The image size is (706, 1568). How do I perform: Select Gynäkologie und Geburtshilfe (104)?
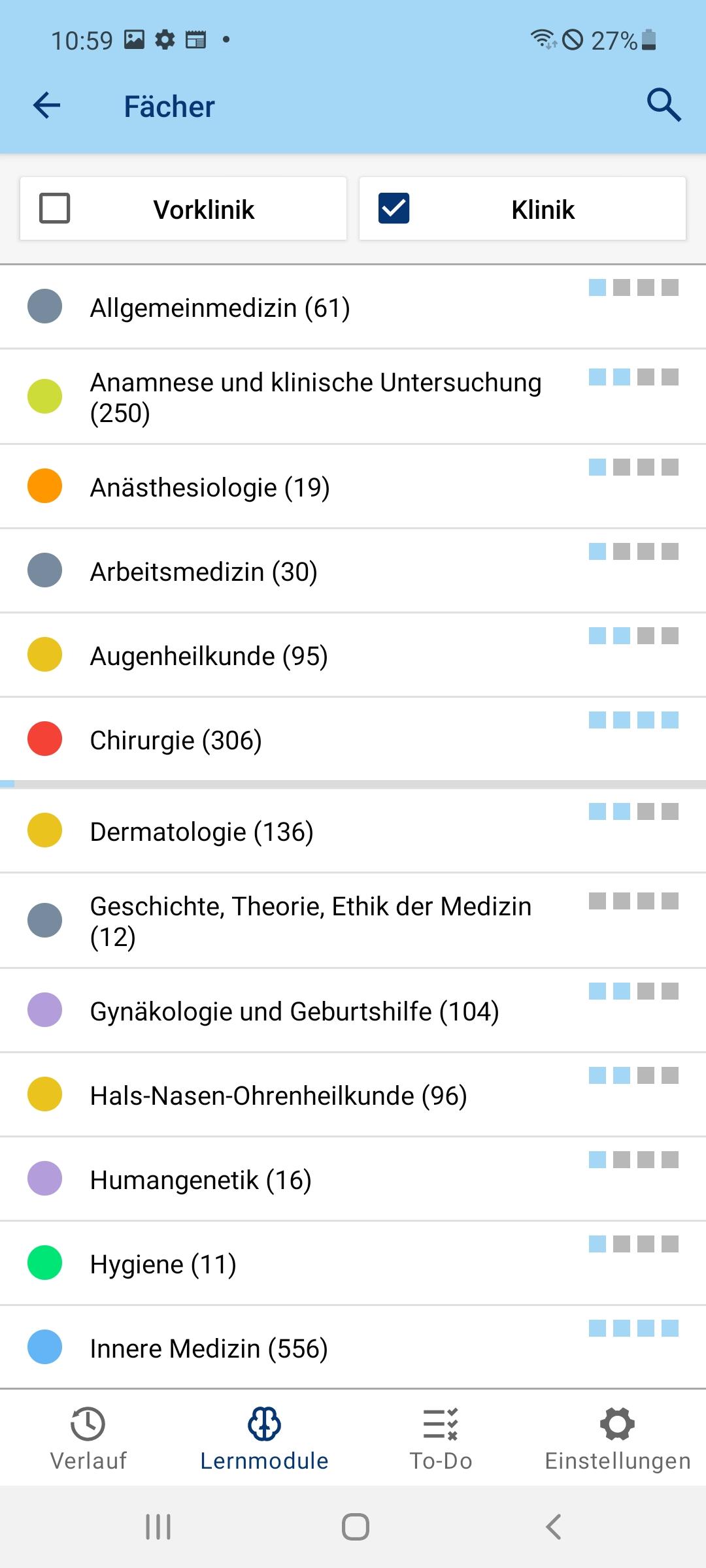pyautogui.click(x=294, y=1011)
